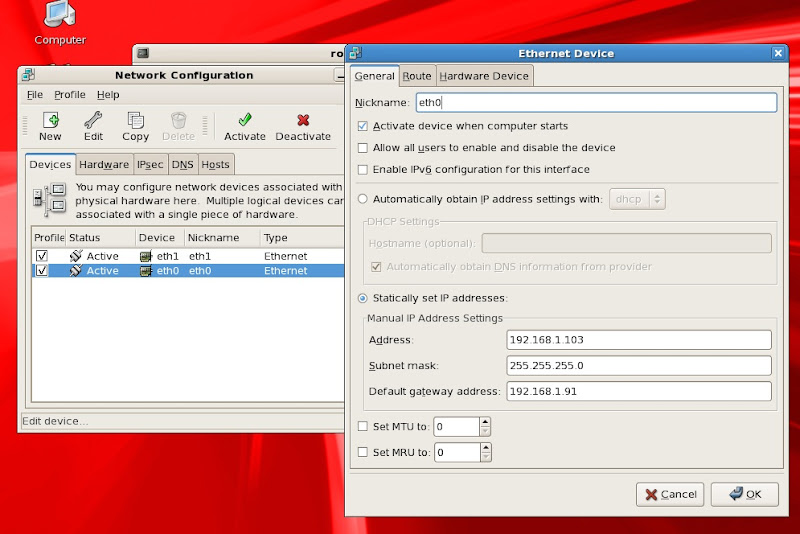Open the Help menu
The height and width of the screenshot is (534, 800).
point(108,95)
